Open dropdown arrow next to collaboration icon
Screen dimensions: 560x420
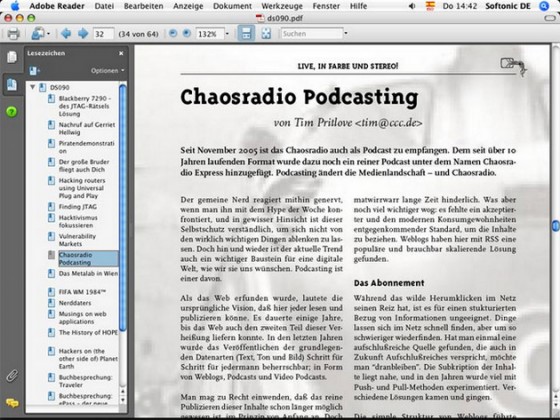point(48,34)
